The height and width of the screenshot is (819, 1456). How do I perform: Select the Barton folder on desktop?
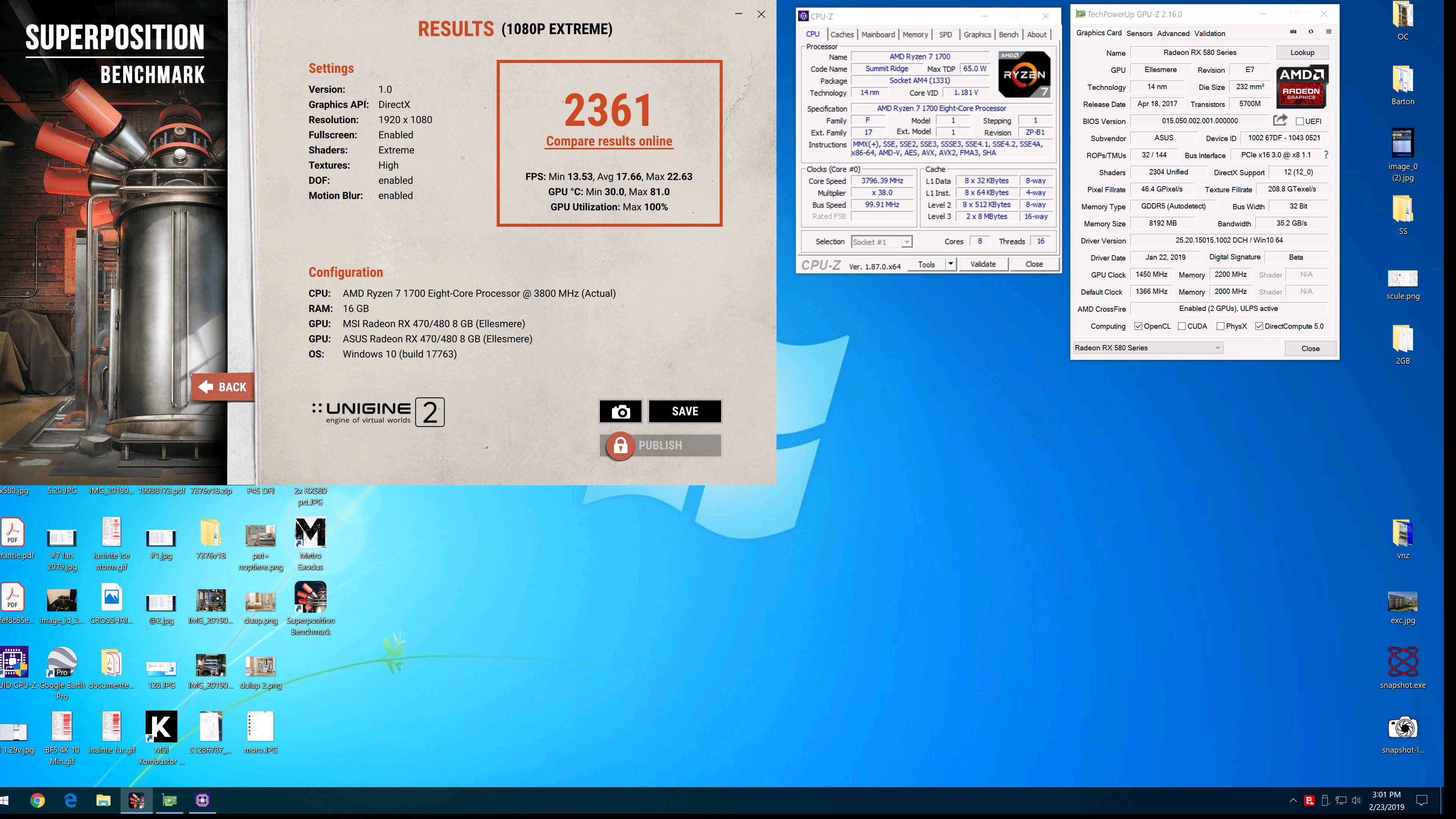coord(1403,85)
